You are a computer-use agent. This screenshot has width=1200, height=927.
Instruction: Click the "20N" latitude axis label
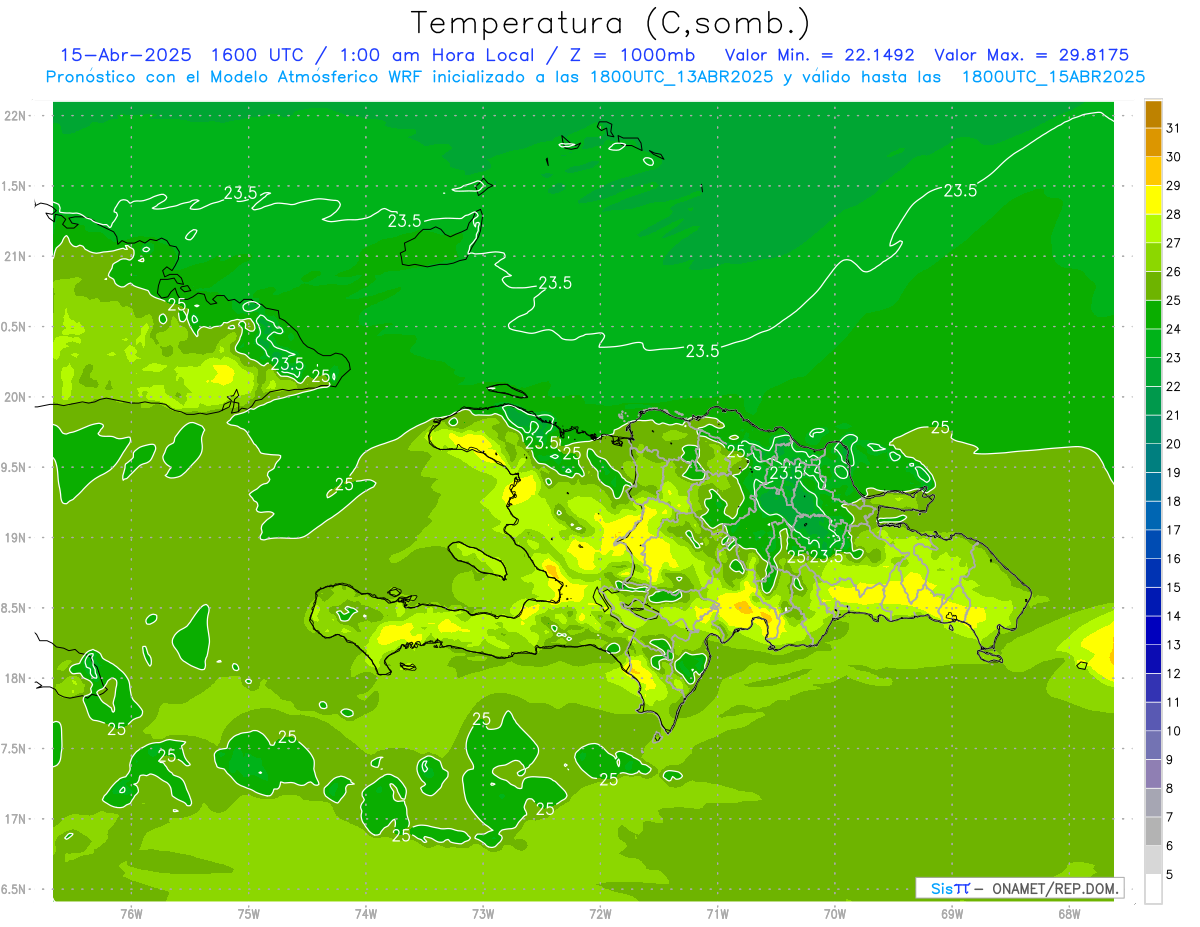tap(15, 397)
